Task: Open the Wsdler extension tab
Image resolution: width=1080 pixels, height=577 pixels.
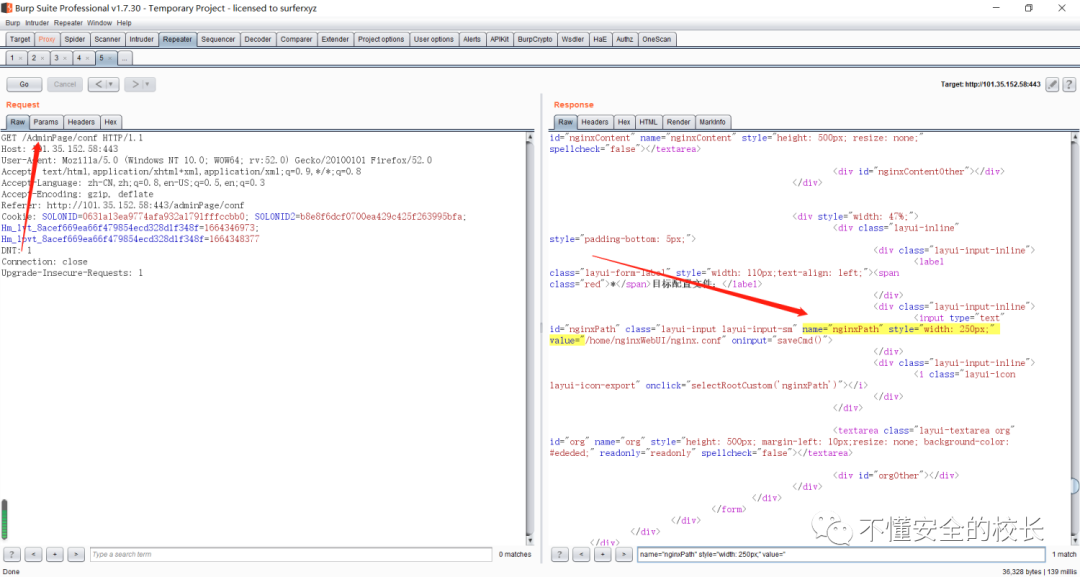Action: click(x=572, y=39)
